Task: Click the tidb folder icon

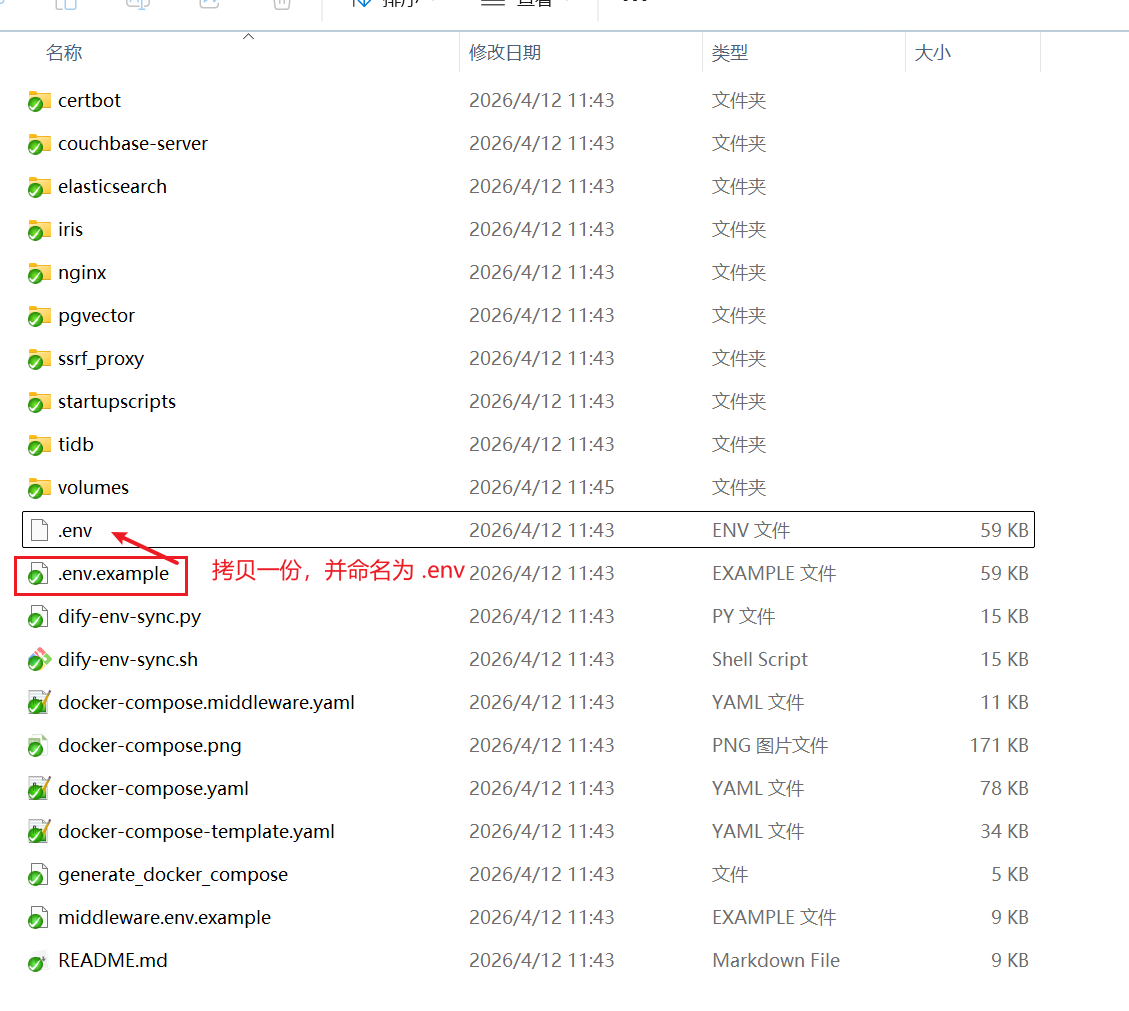Action: coord(39,445)
